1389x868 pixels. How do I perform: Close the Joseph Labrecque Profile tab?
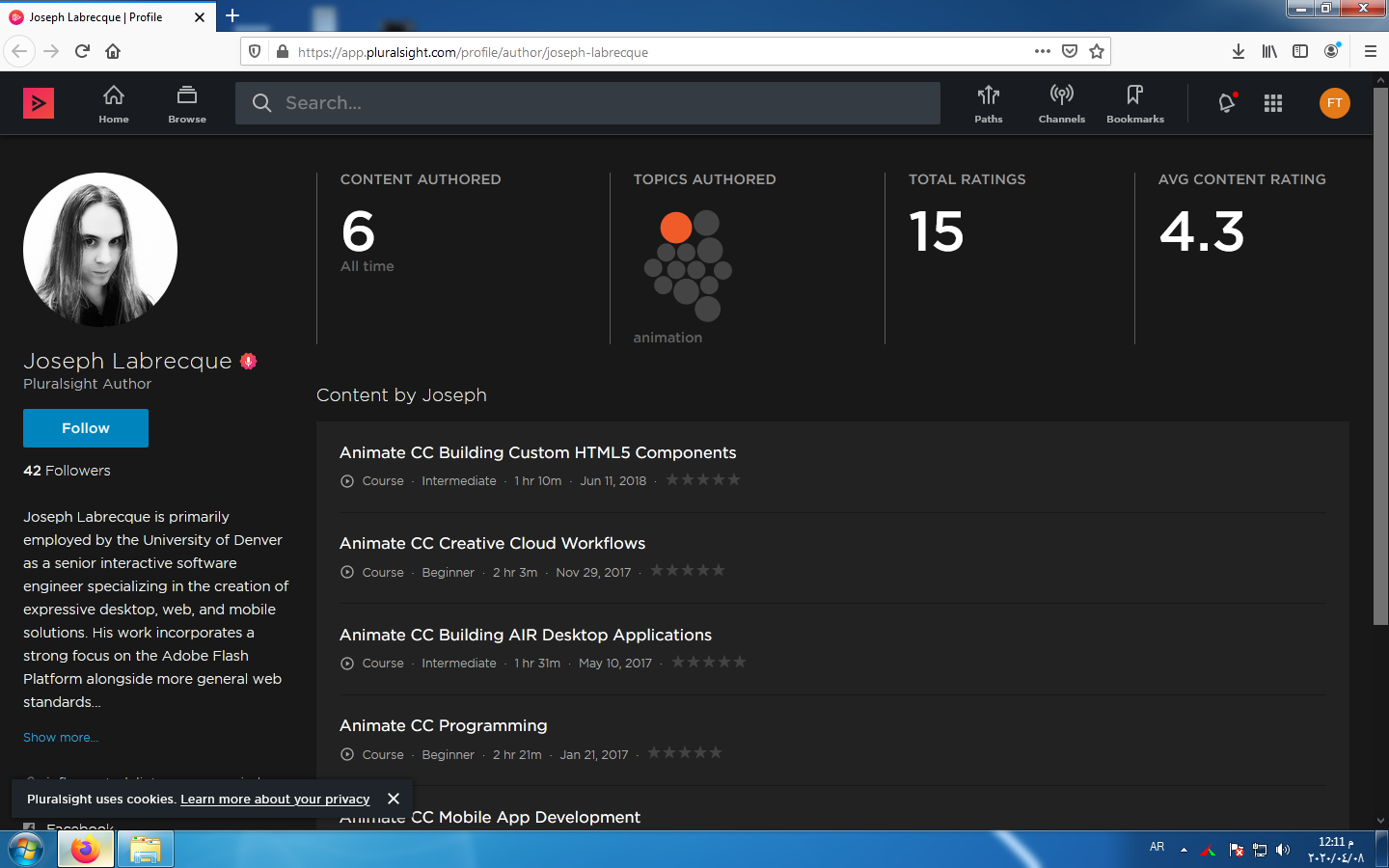200,17
